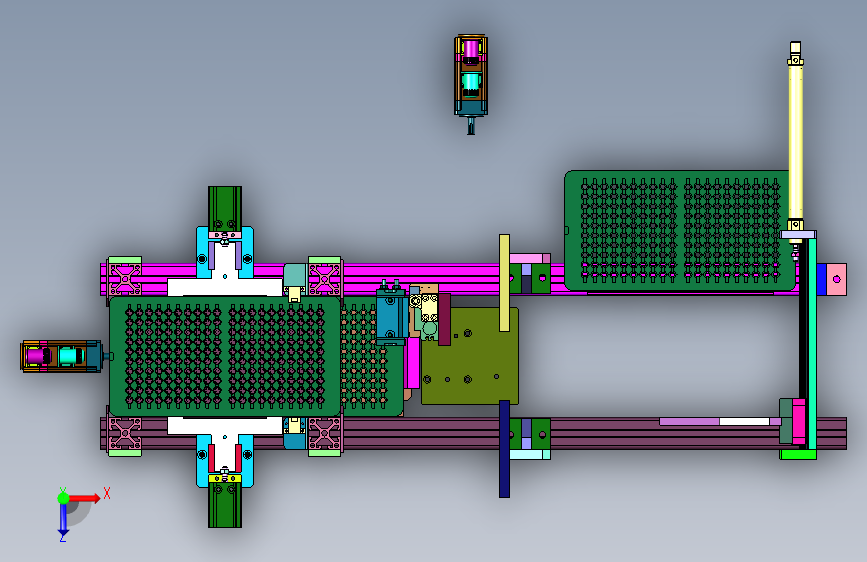Select the tall teal-green vertical column at right

pyautogui.click(x=812, y=343)
